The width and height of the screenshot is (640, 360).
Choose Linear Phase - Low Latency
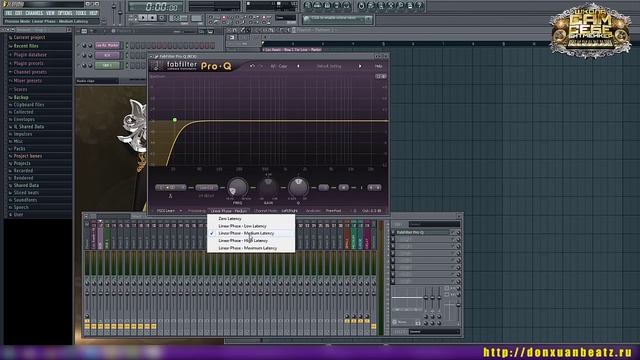point(242,226)
